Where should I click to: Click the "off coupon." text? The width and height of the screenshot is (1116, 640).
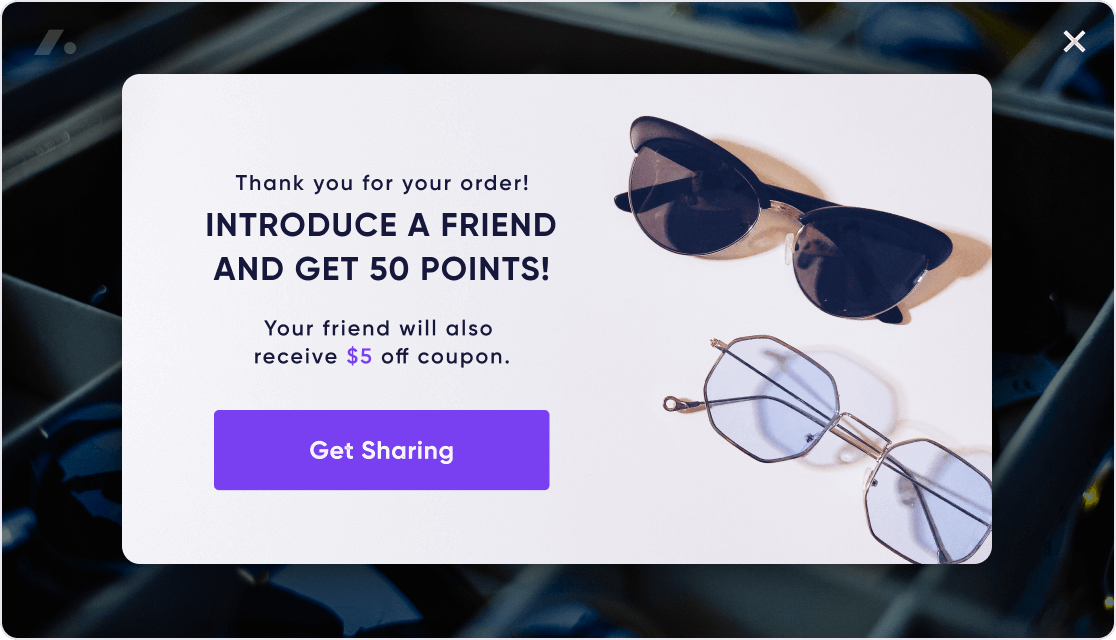click(445, 356)
